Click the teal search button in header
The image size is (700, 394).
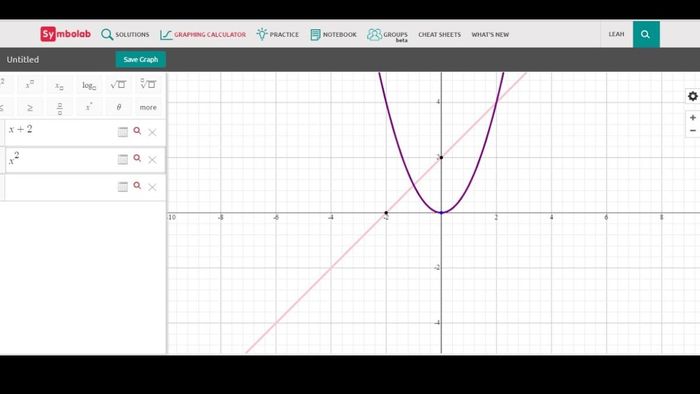[646, 34]
